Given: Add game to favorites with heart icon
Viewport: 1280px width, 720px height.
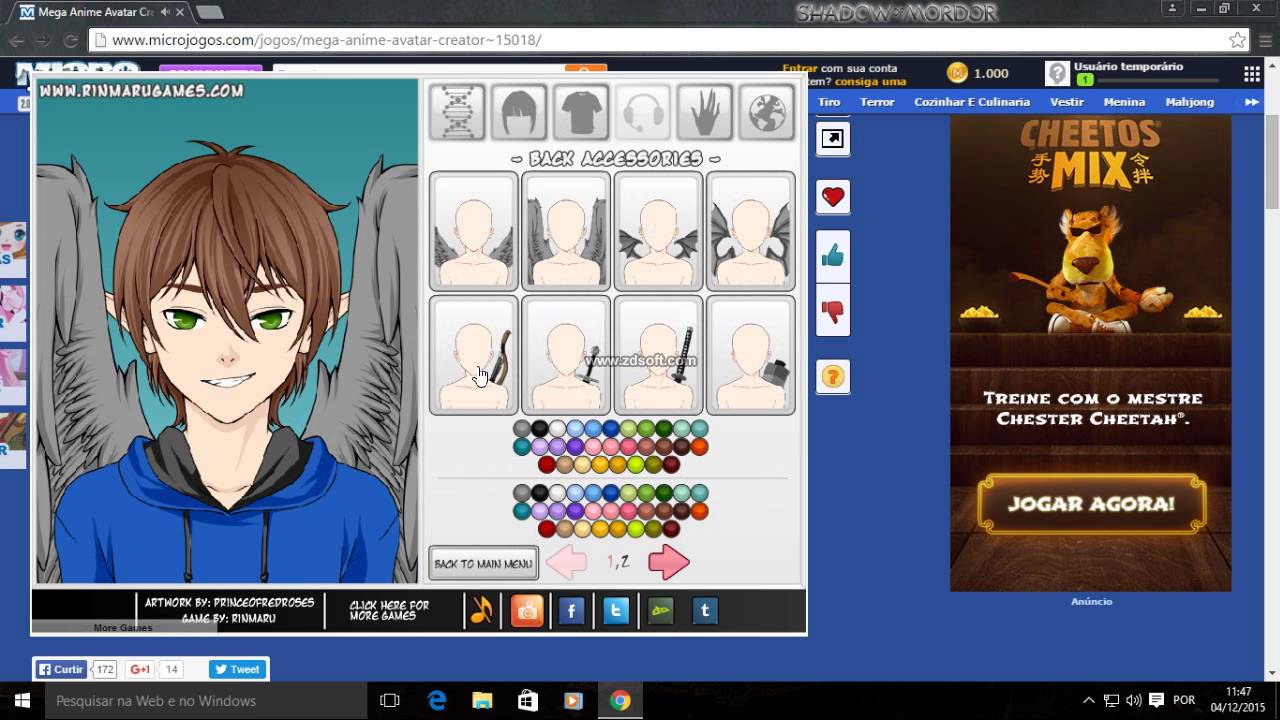Looking at the screenshot, I should 833,197.
